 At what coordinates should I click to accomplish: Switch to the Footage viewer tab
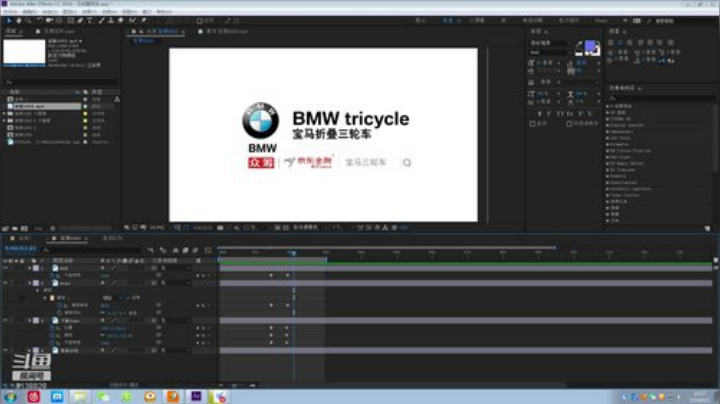point(227,31)
